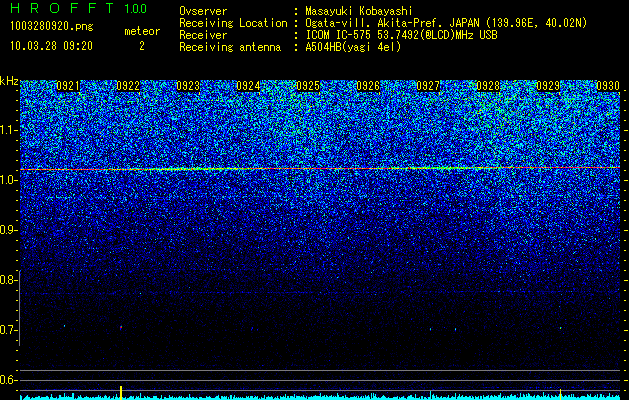Click the 0927 time marker
This screenshot has width=629, height=400.
[428, 86]
